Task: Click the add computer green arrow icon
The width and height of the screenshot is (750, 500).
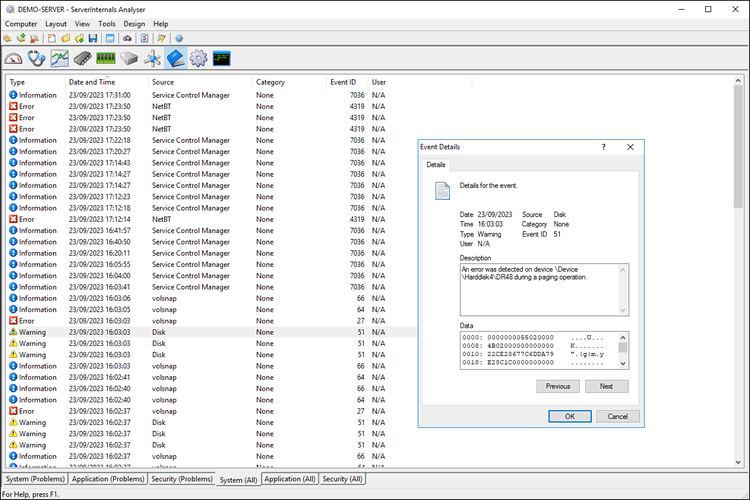Action: tap(21, 38)
